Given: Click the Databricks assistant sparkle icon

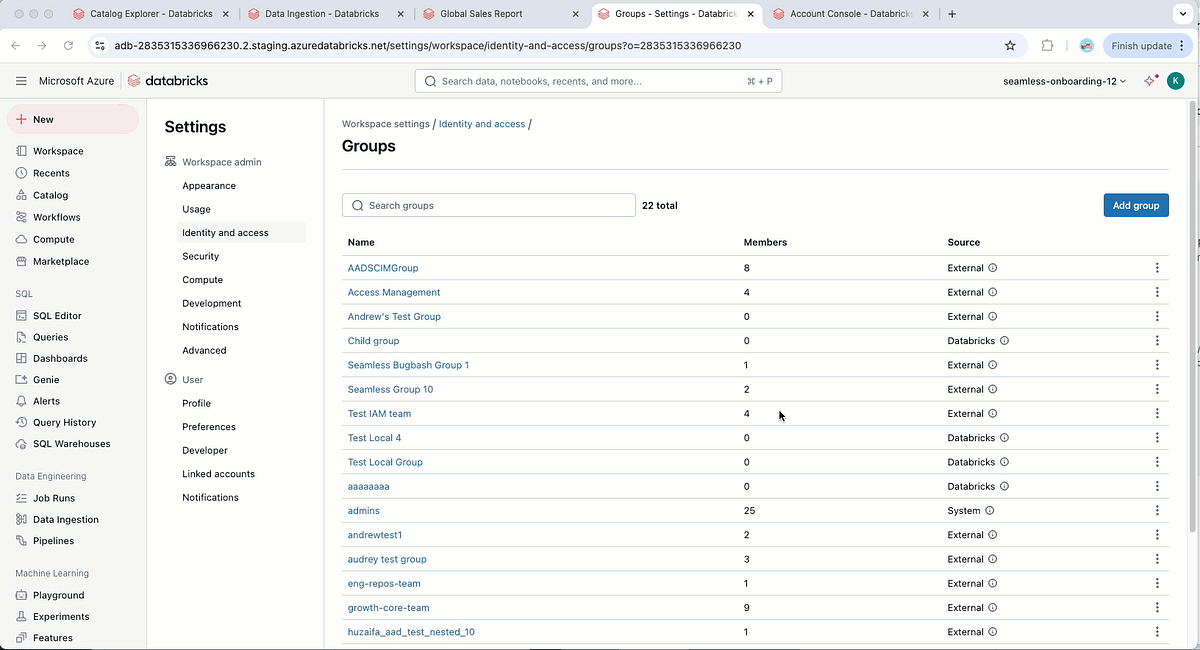Looking at the screenshot, I should [x=1149, y=80].
